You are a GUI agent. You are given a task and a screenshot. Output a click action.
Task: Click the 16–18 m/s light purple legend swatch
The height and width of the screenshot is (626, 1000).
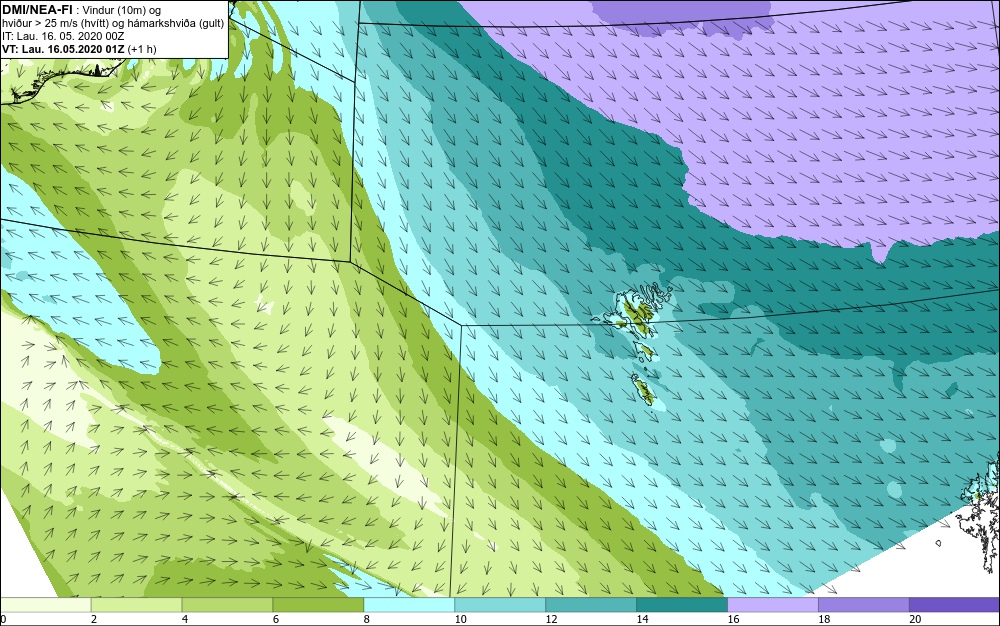pos(773,605)
